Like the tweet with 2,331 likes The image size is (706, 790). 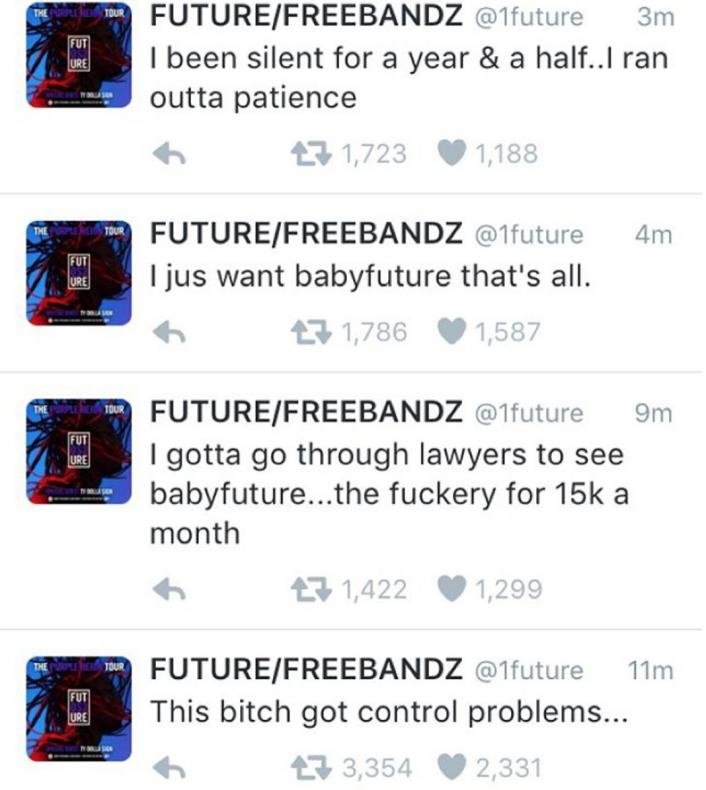[453, 768]
